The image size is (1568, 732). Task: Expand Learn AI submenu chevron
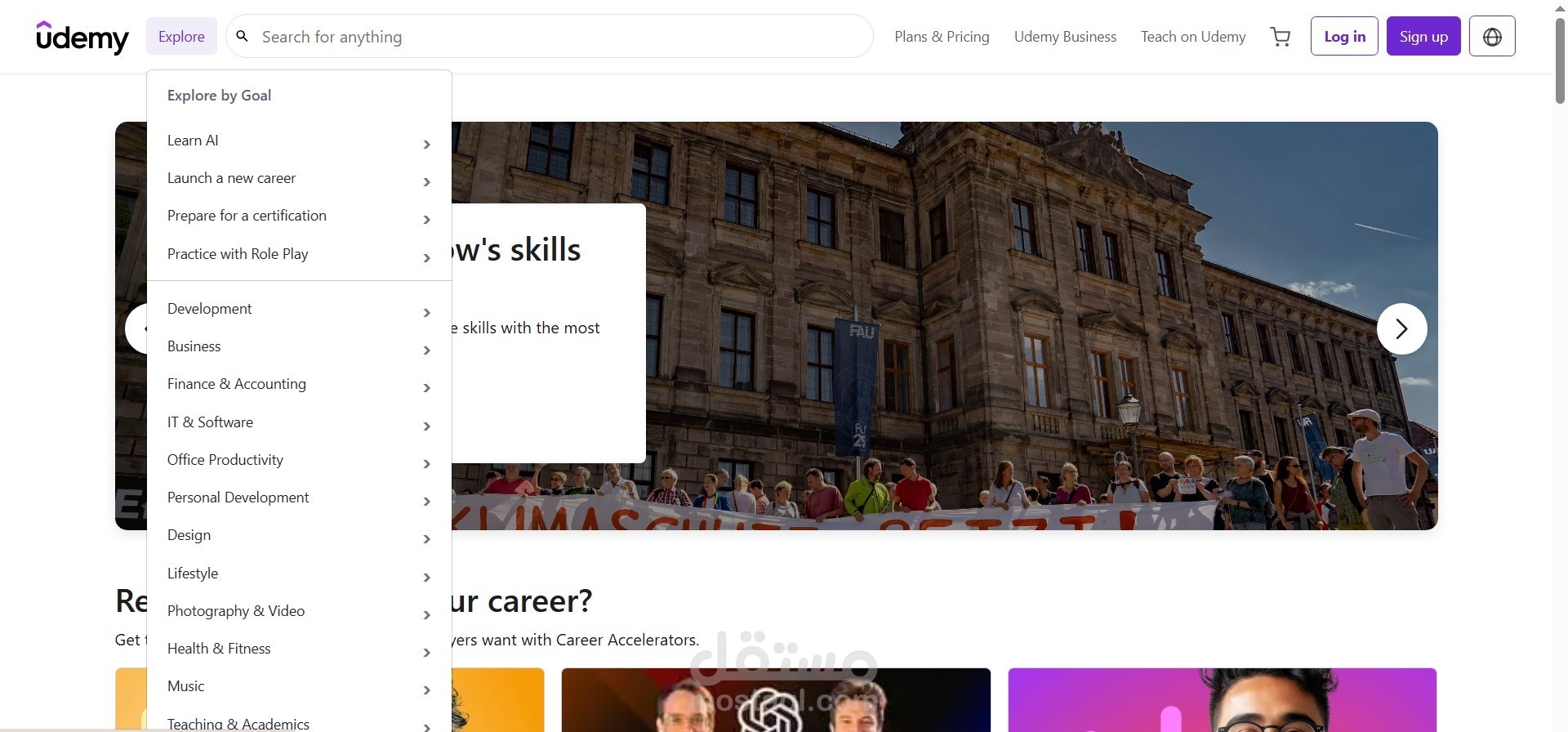[x=426, y=145]
